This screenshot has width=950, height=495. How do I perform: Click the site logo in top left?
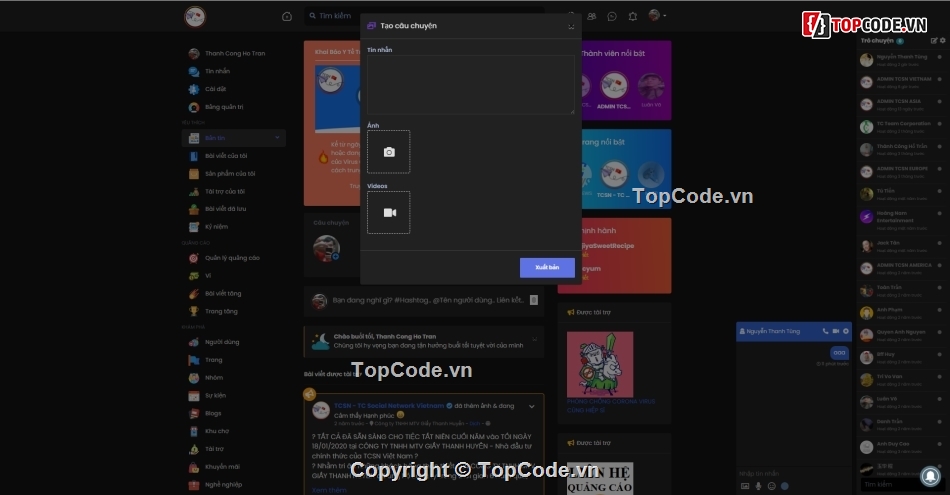point(195,16)
